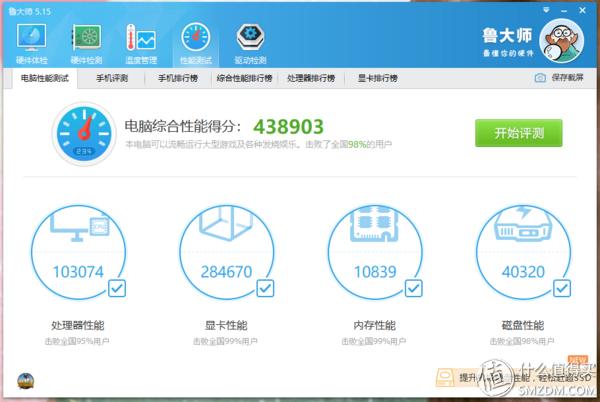
Task: Click the 鲁大师 5.15 window title
Action: [x=29, y=11]
